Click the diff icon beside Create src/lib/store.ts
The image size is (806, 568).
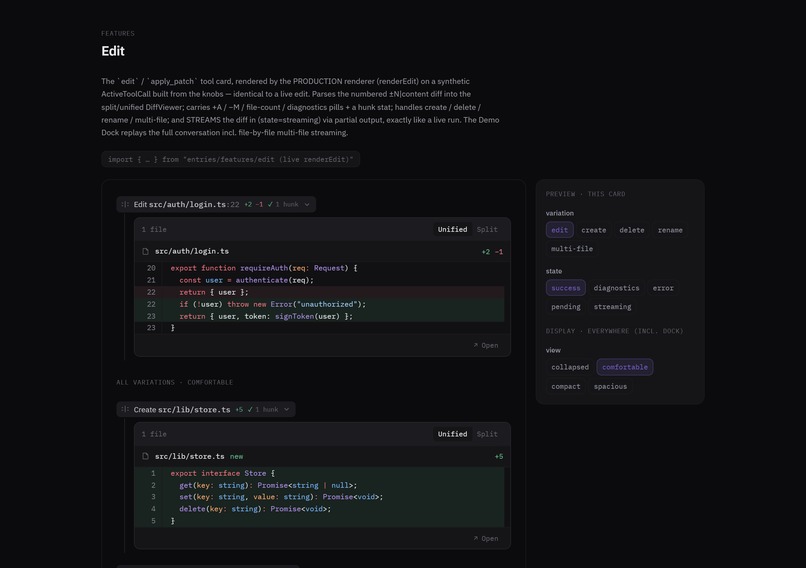click(125, 410)
